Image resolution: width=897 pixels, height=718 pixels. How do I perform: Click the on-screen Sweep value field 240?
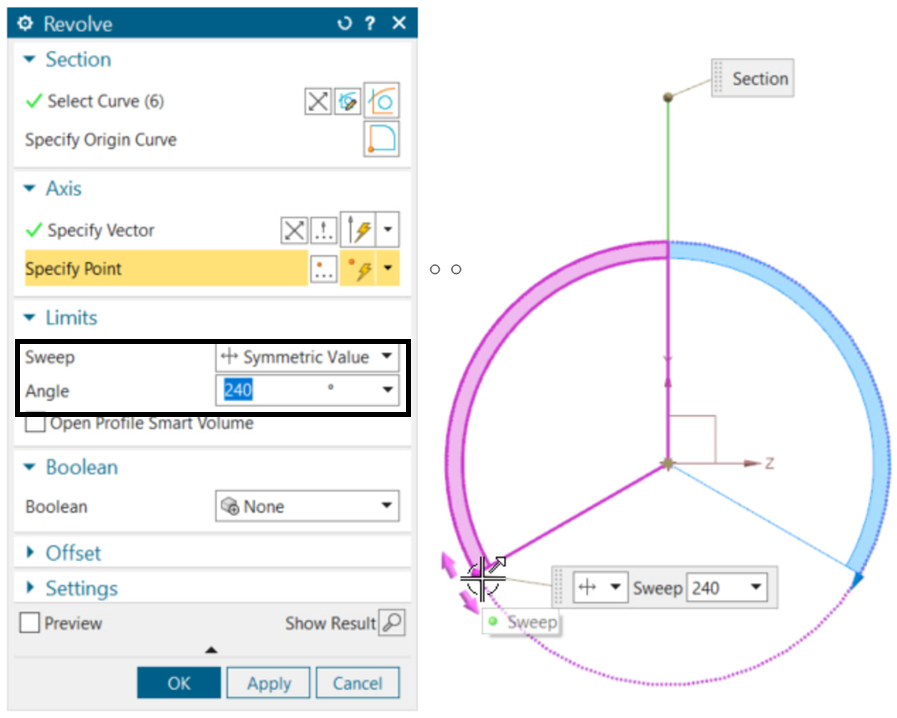pos(716,588)
